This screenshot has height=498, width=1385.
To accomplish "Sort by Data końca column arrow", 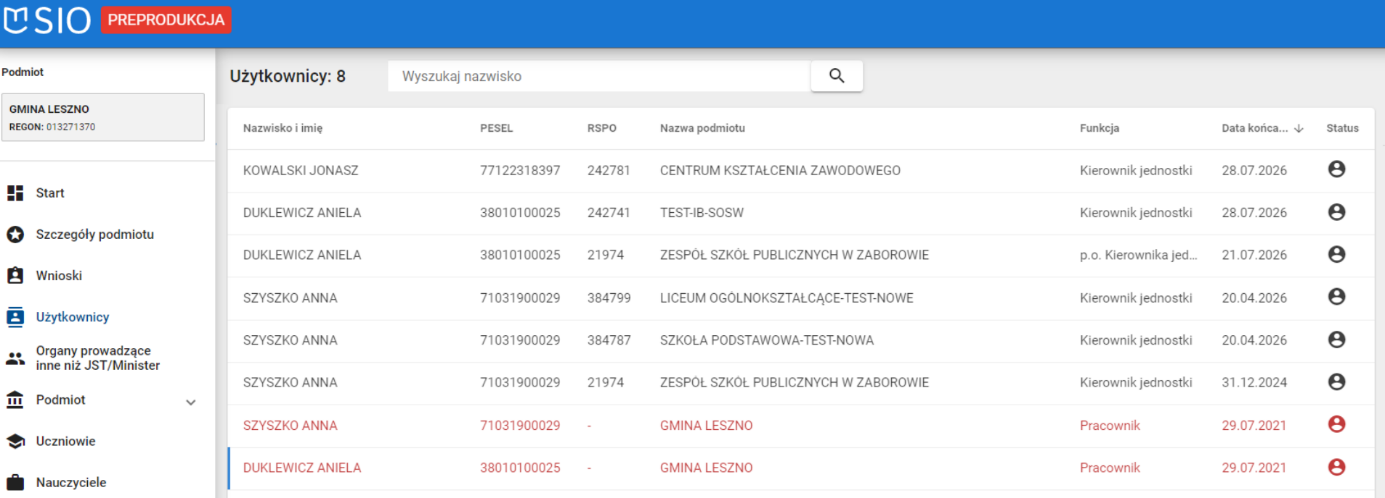I will [1299, 128].
